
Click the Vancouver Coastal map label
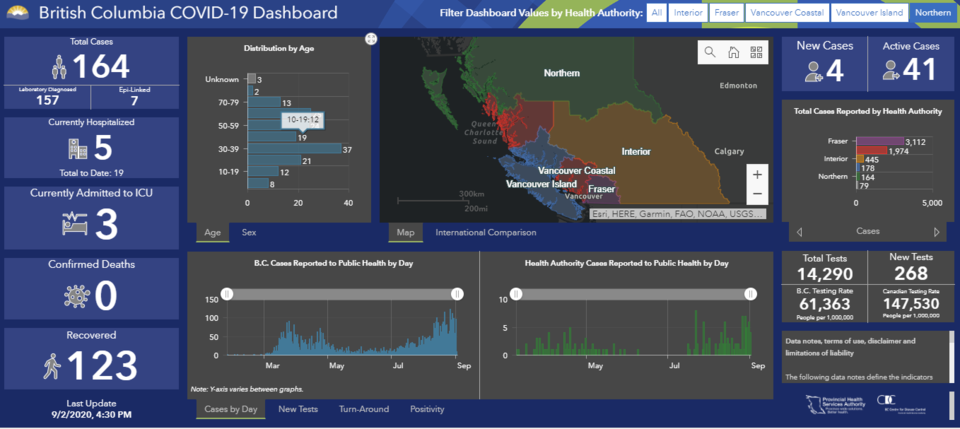tap(577, 171)
